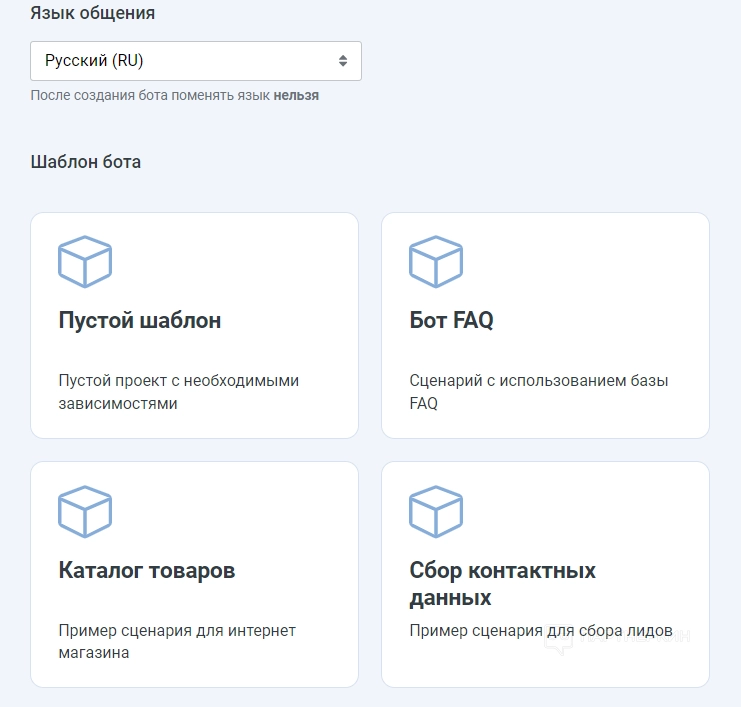This screenshot has height=707, width=741.
Task: Click the cube icon on Сбор контактных данных card
Action: (436, 512)
